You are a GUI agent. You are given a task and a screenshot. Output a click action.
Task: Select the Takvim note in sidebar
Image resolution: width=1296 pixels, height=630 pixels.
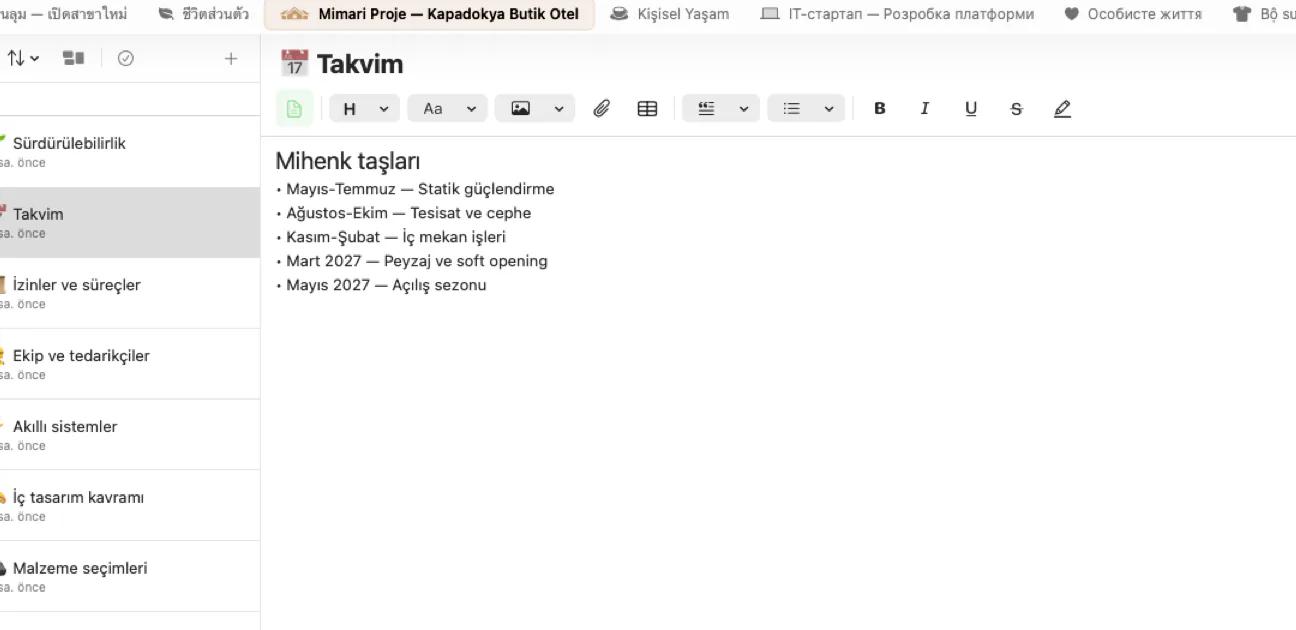(x=130, y=223)
